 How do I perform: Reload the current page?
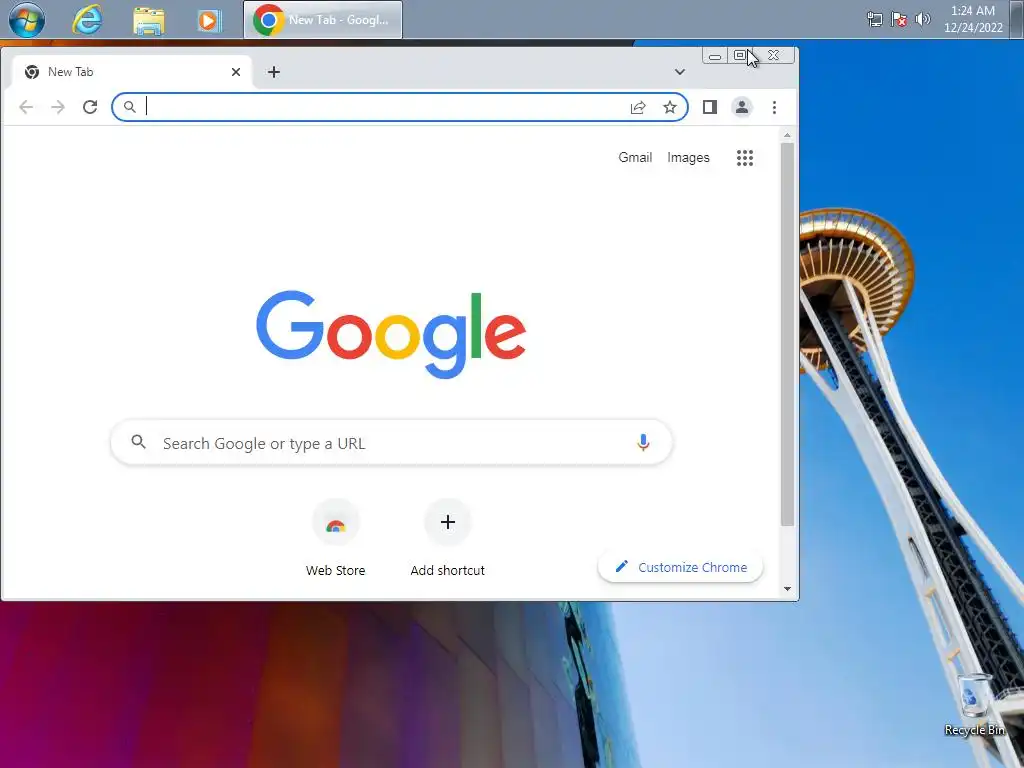(x=90, y=107)
